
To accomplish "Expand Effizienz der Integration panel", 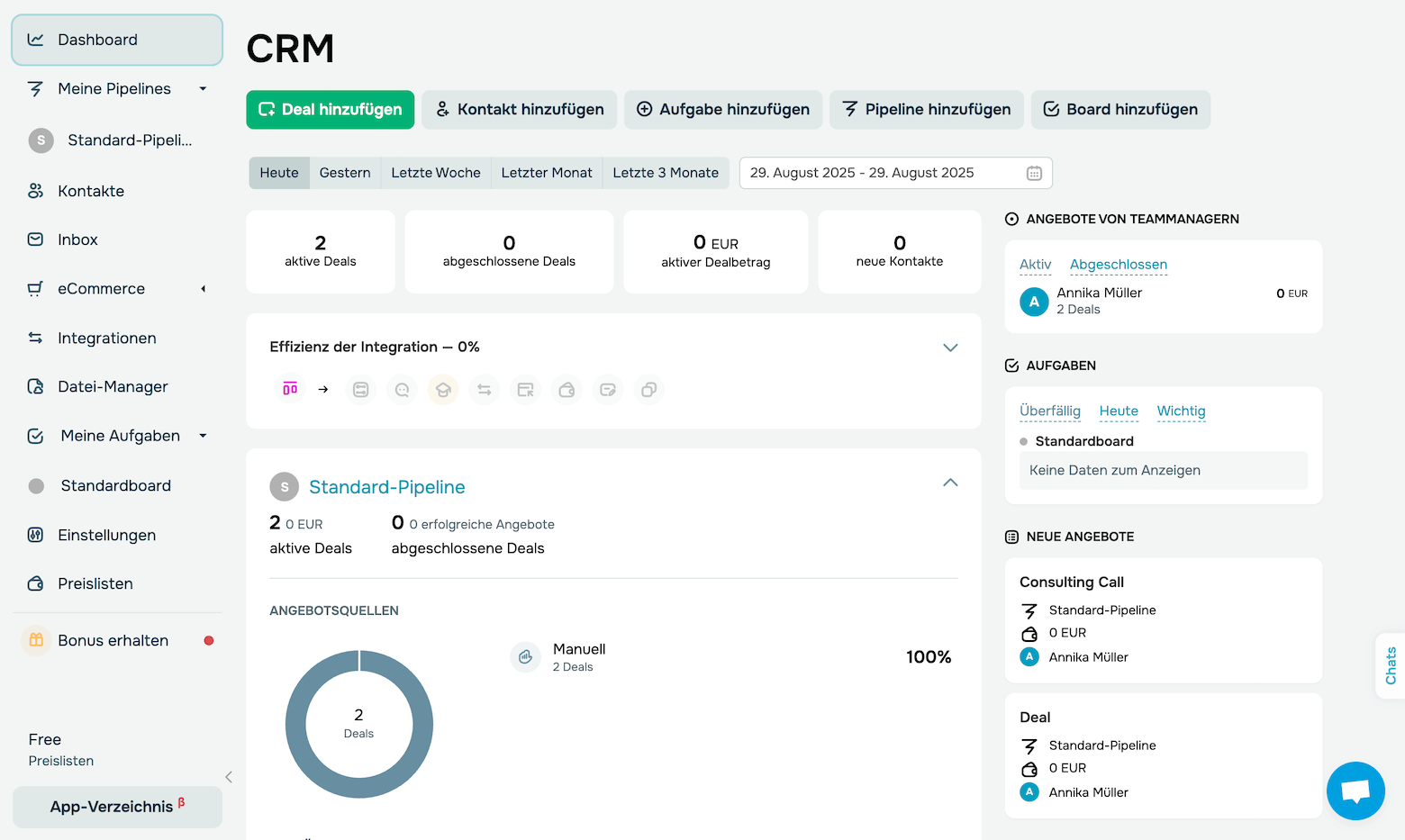I will pos(949,348).
